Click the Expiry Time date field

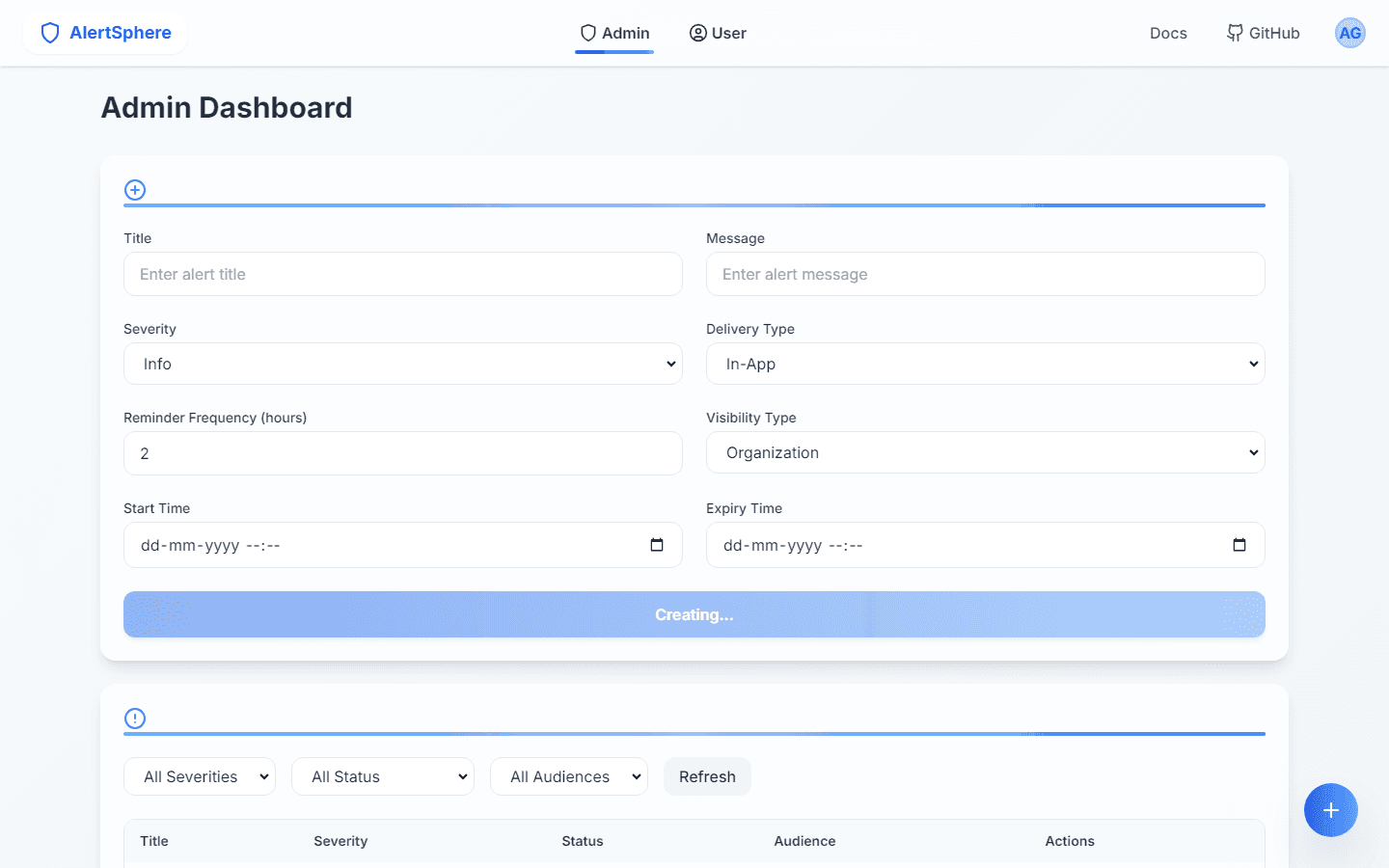tap(986, 545)
